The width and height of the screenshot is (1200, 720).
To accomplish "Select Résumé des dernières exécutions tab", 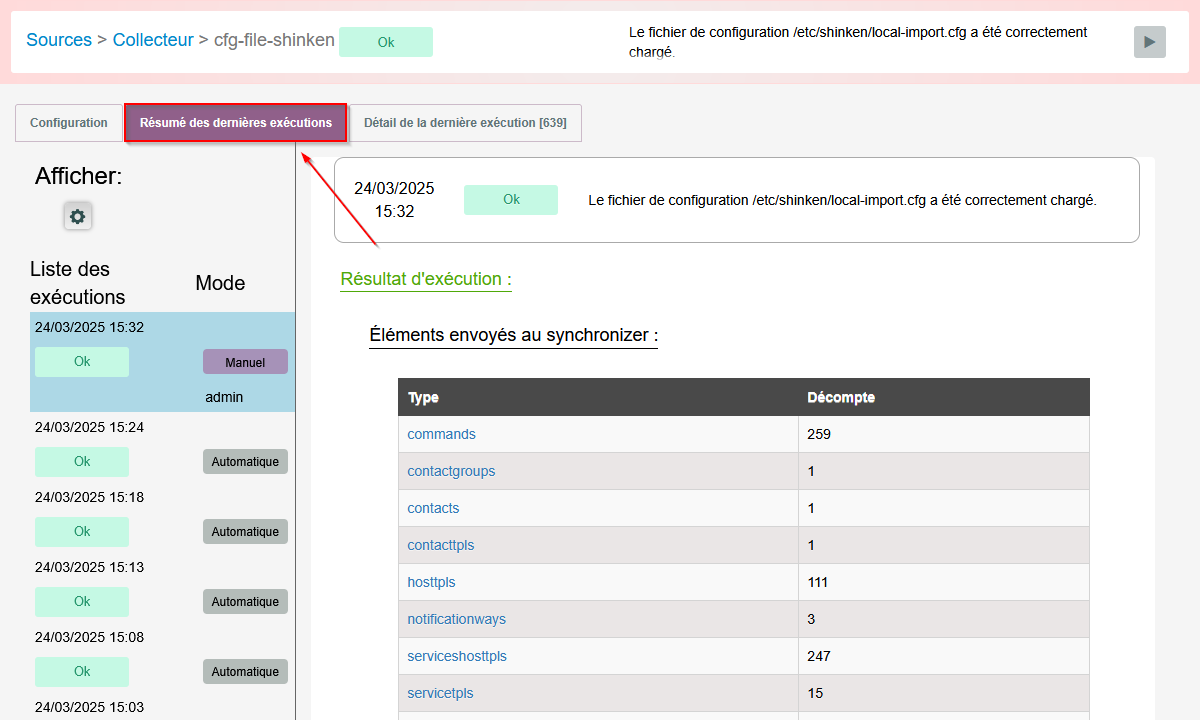I will [236, 123].
